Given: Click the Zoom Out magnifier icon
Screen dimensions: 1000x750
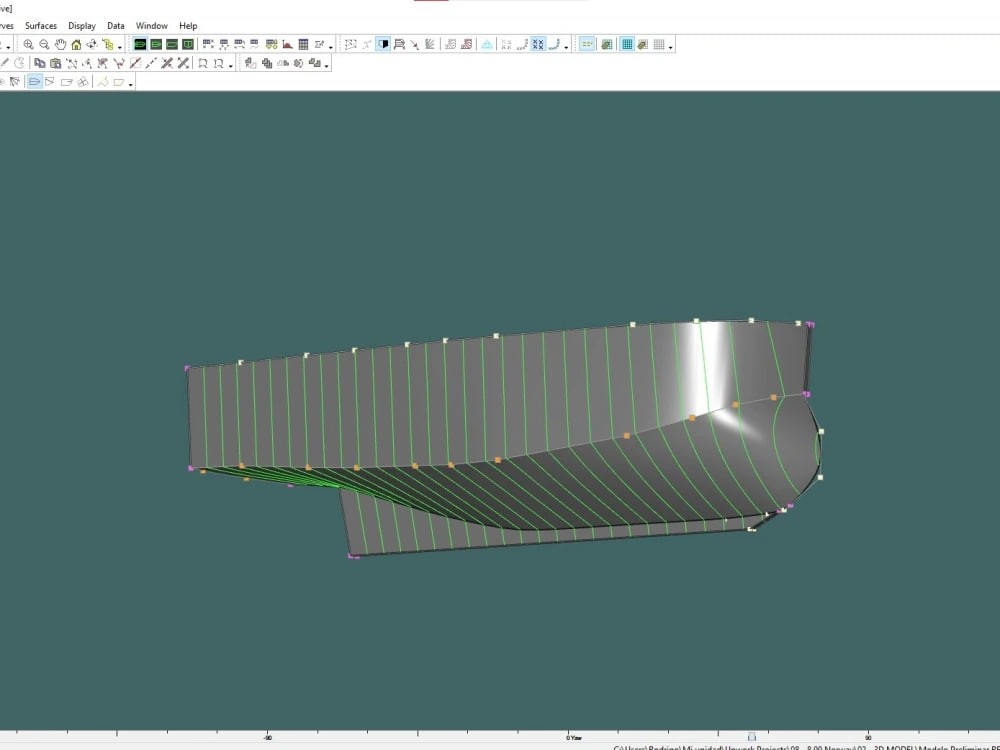Looking at the screenshot, I should point(44,45).
